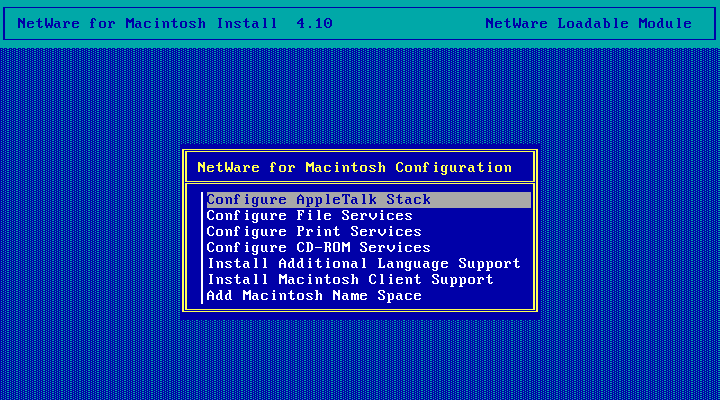Viewport: 720px width, 400px height.
Task: Click NetWare for Macintosh Install 4.10 header
Action: [175, 23]
